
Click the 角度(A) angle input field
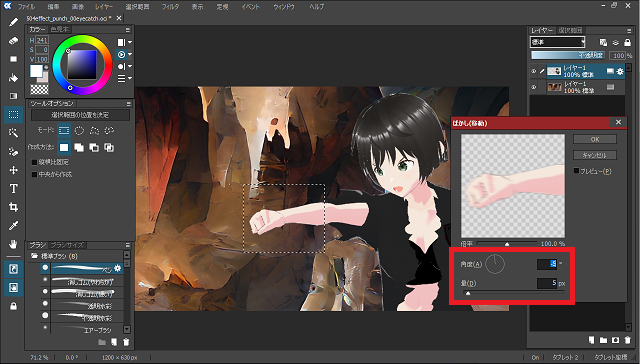click(x=547, y=264)
